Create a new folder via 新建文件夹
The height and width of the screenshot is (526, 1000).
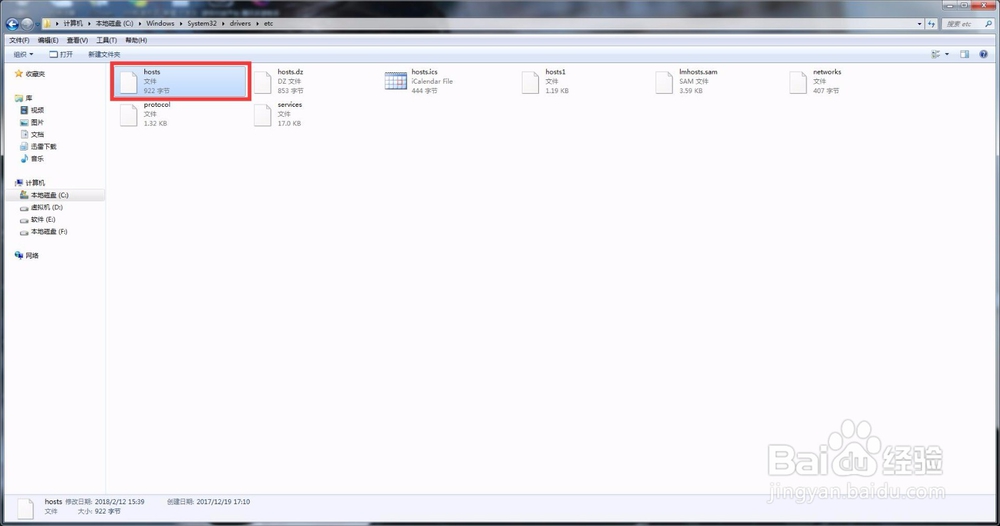click(x=104, y=54)
